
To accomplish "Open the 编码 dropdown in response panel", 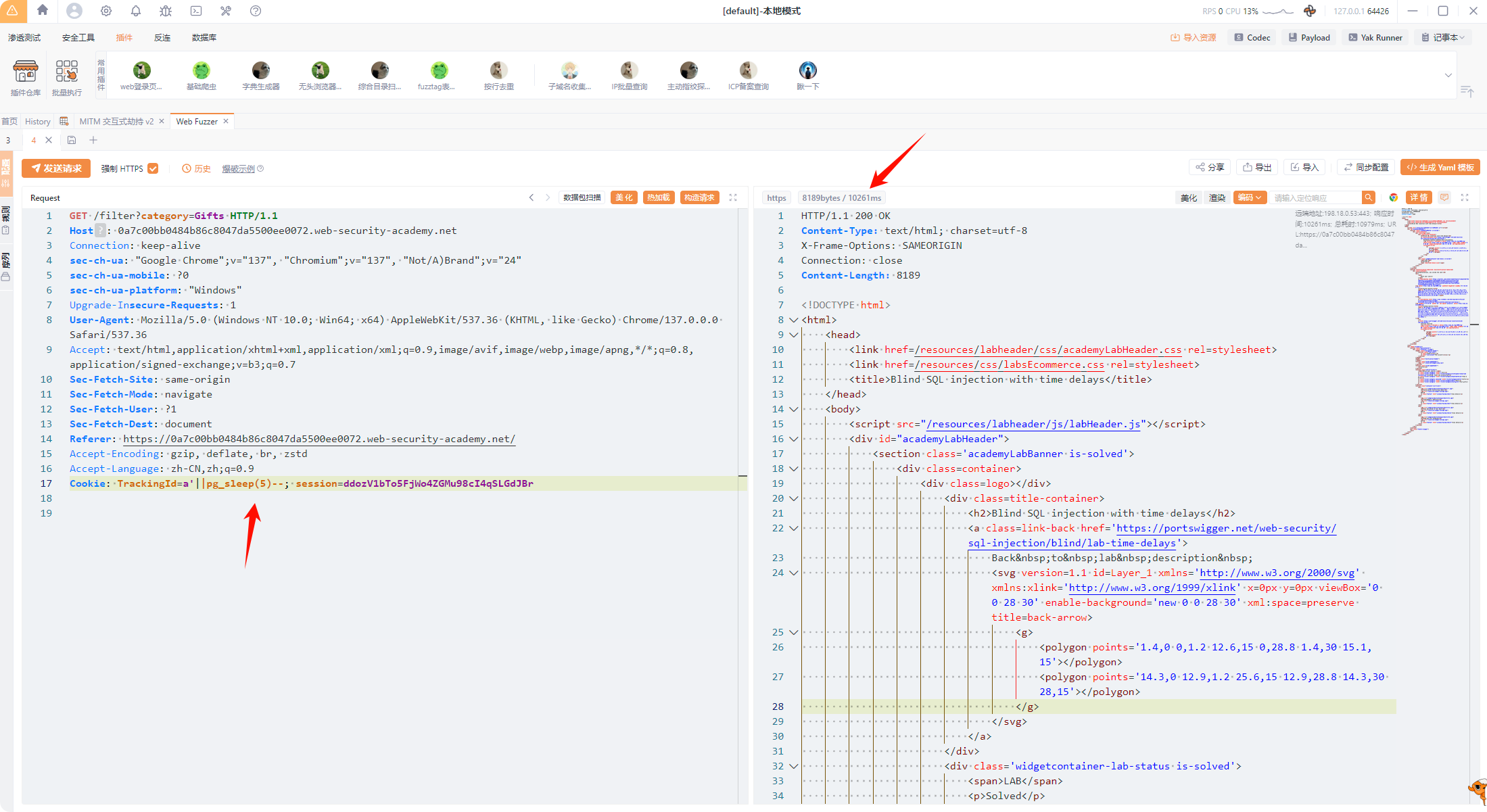I will click(x=1249, y=197).
